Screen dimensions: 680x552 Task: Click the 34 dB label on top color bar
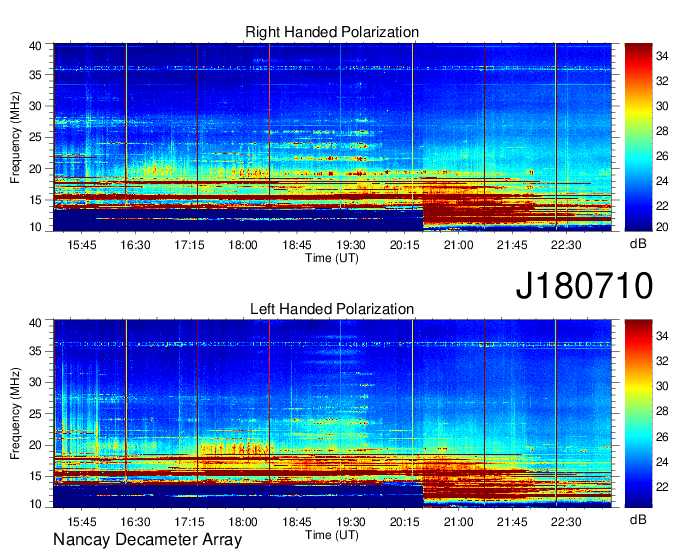(662, 56)
